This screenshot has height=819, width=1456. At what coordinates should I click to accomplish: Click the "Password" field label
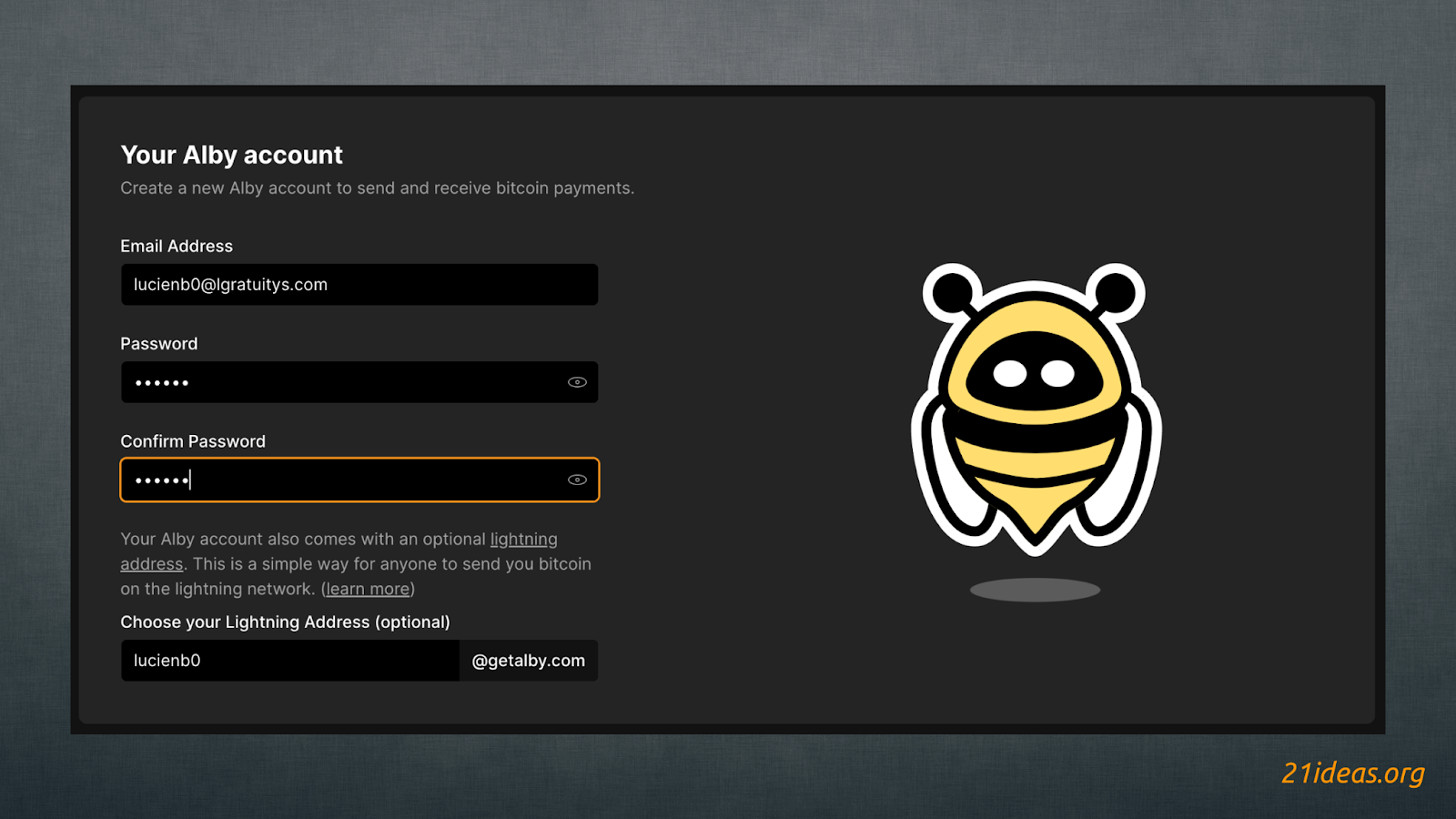[x=159, y=344]
